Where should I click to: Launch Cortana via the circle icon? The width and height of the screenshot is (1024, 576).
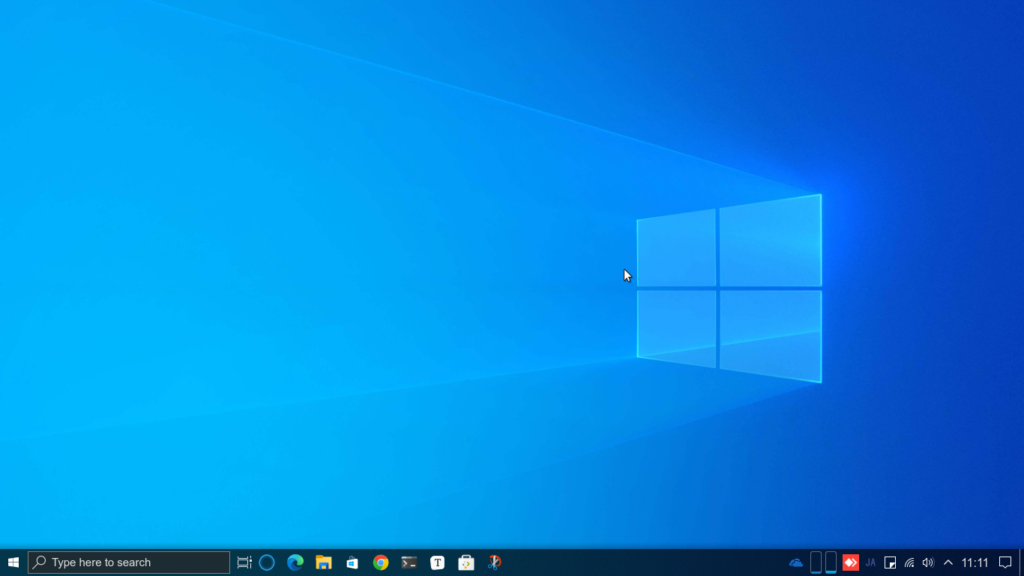266,562
